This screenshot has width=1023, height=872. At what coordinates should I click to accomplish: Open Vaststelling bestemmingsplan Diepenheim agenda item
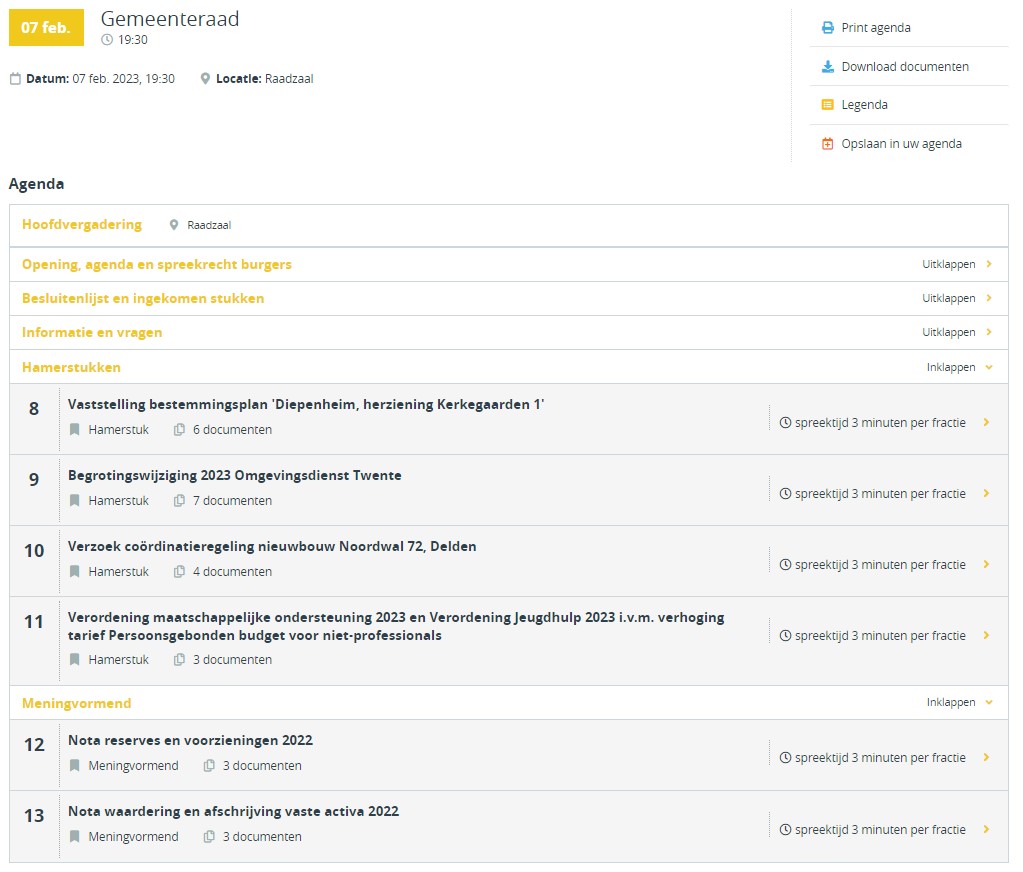(306, 404)
